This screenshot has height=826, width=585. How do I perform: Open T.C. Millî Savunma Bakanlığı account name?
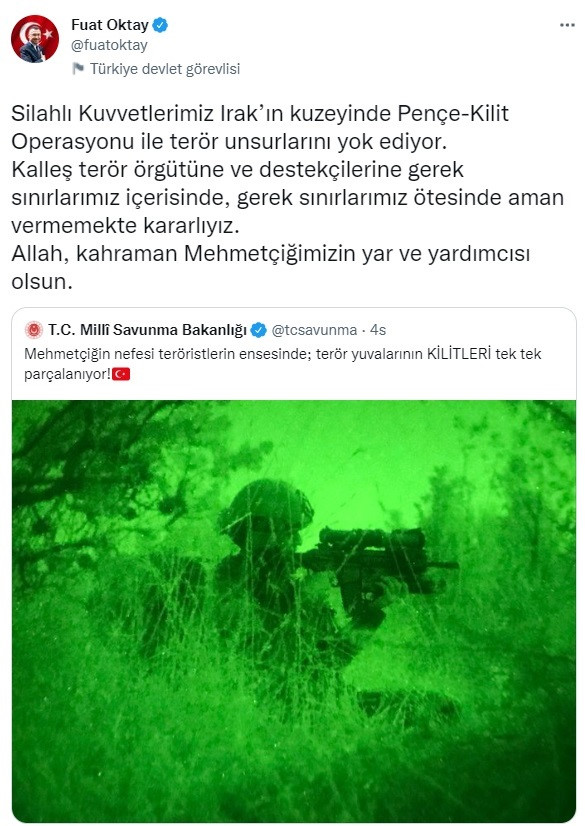point(147,330)
